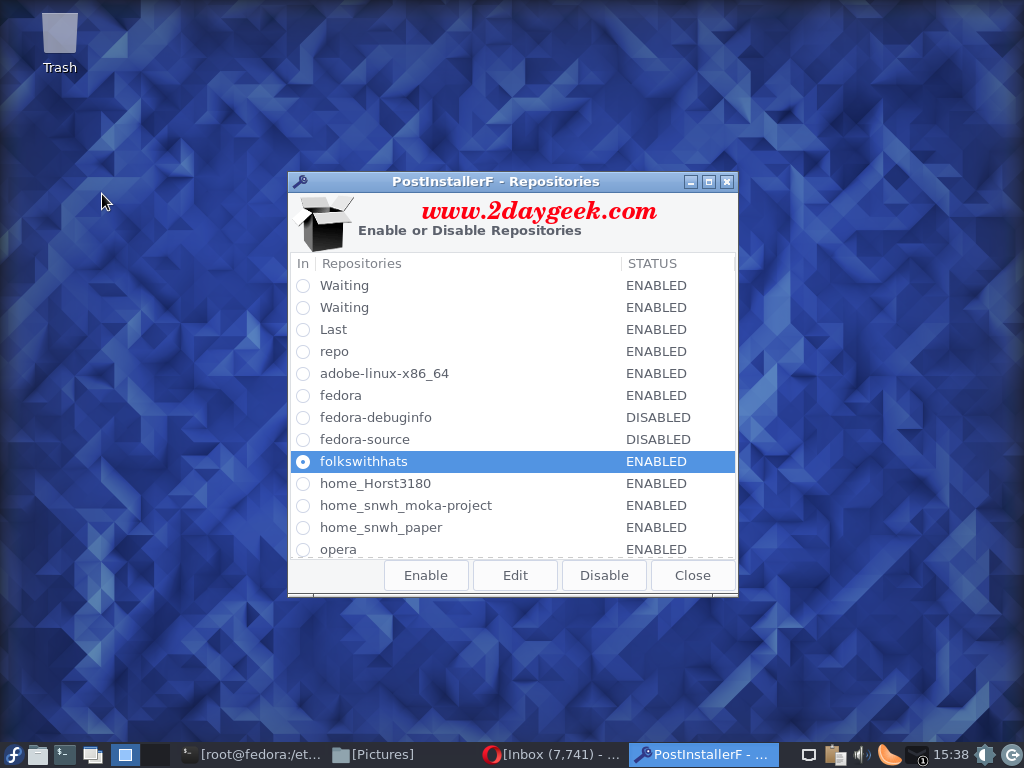Select radio button for fedora-debuginfo

point(303,418)
